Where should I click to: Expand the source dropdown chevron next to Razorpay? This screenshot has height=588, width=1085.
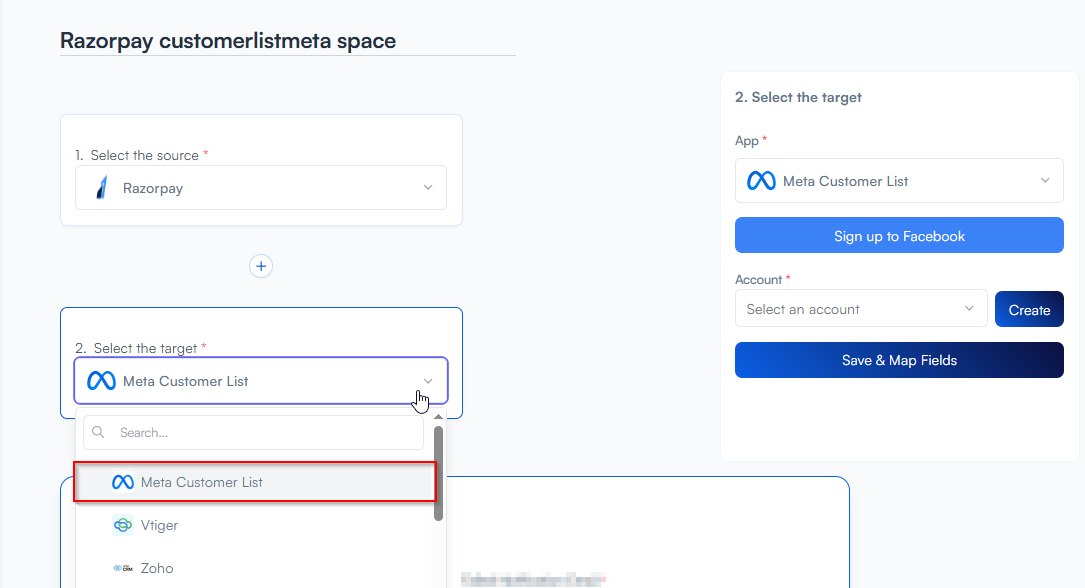pos(428,188)
